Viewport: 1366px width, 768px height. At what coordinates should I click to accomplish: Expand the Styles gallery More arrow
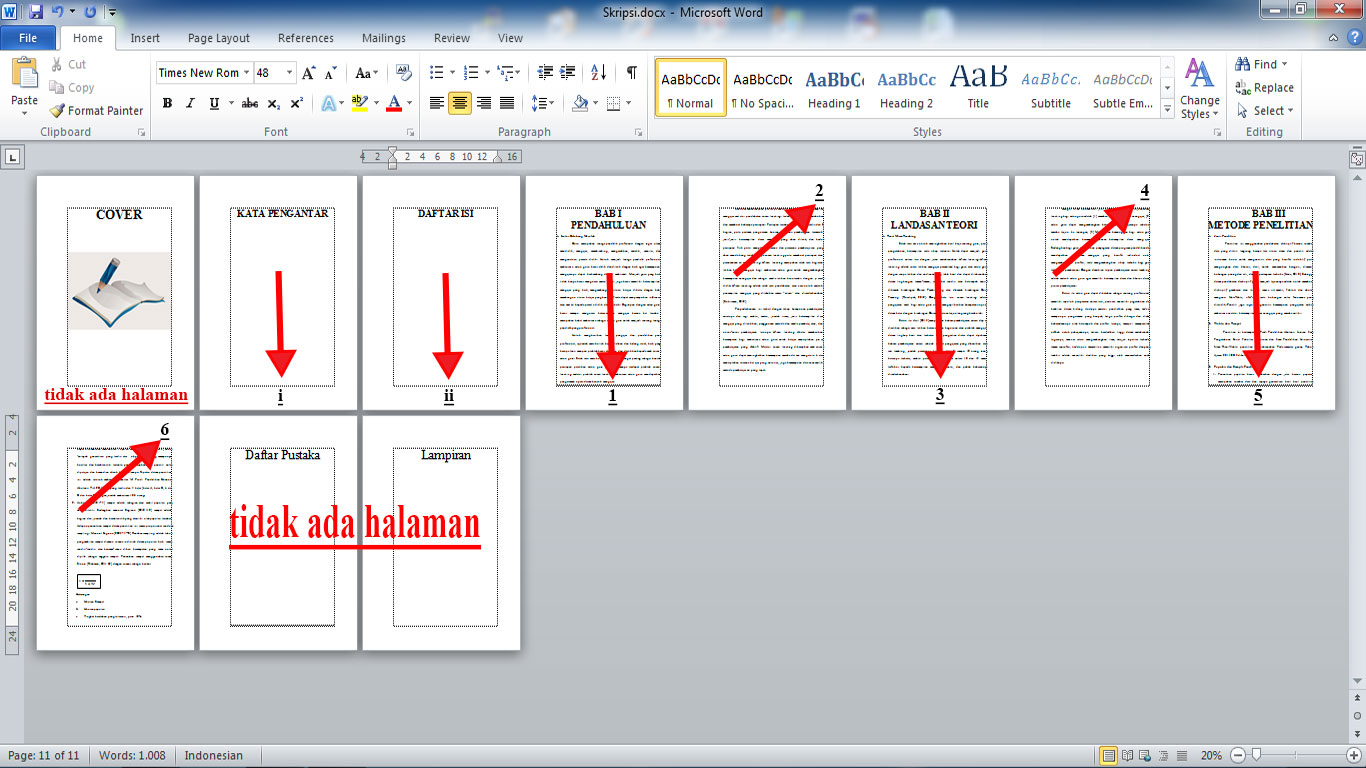pyautogui.click(x=1167, y=110)
